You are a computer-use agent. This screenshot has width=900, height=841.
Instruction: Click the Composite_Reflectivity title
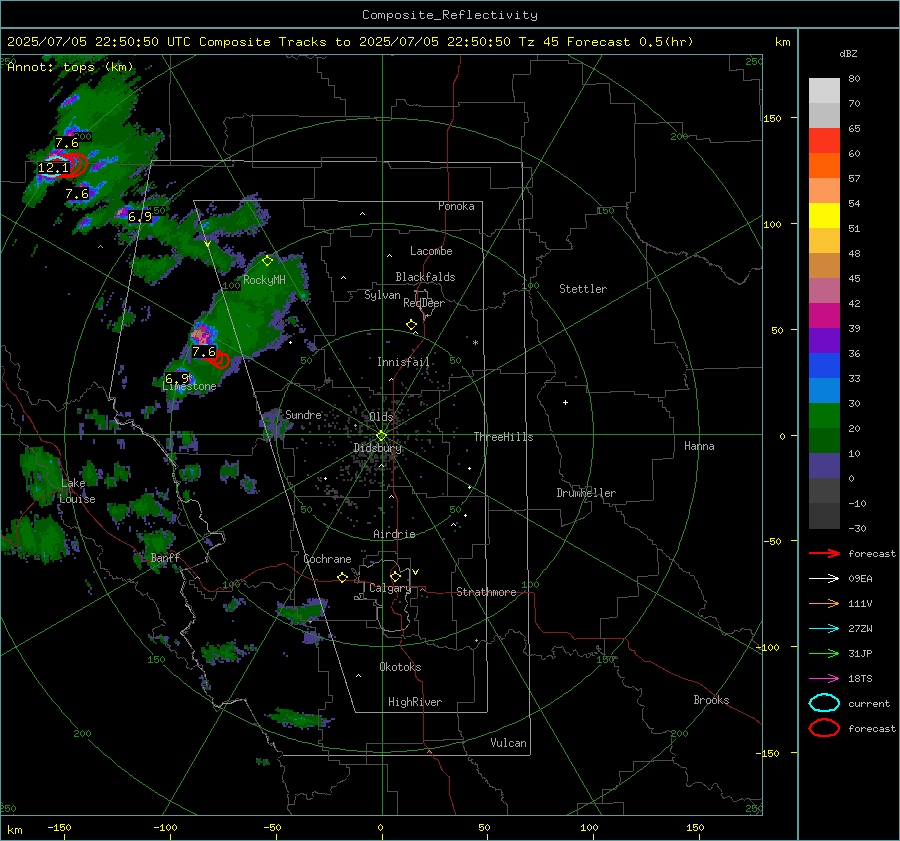449,15
